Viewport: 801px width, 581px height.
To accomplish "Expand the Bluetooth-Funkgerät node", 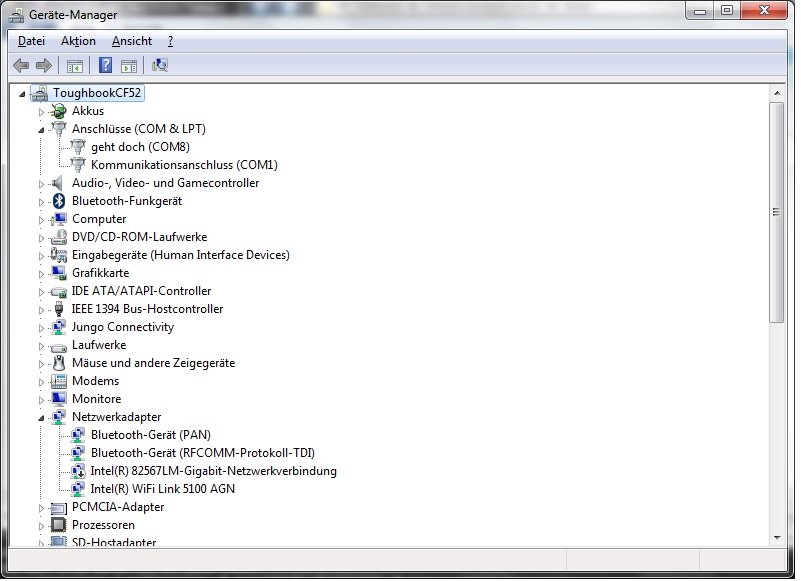I will 41,202.
